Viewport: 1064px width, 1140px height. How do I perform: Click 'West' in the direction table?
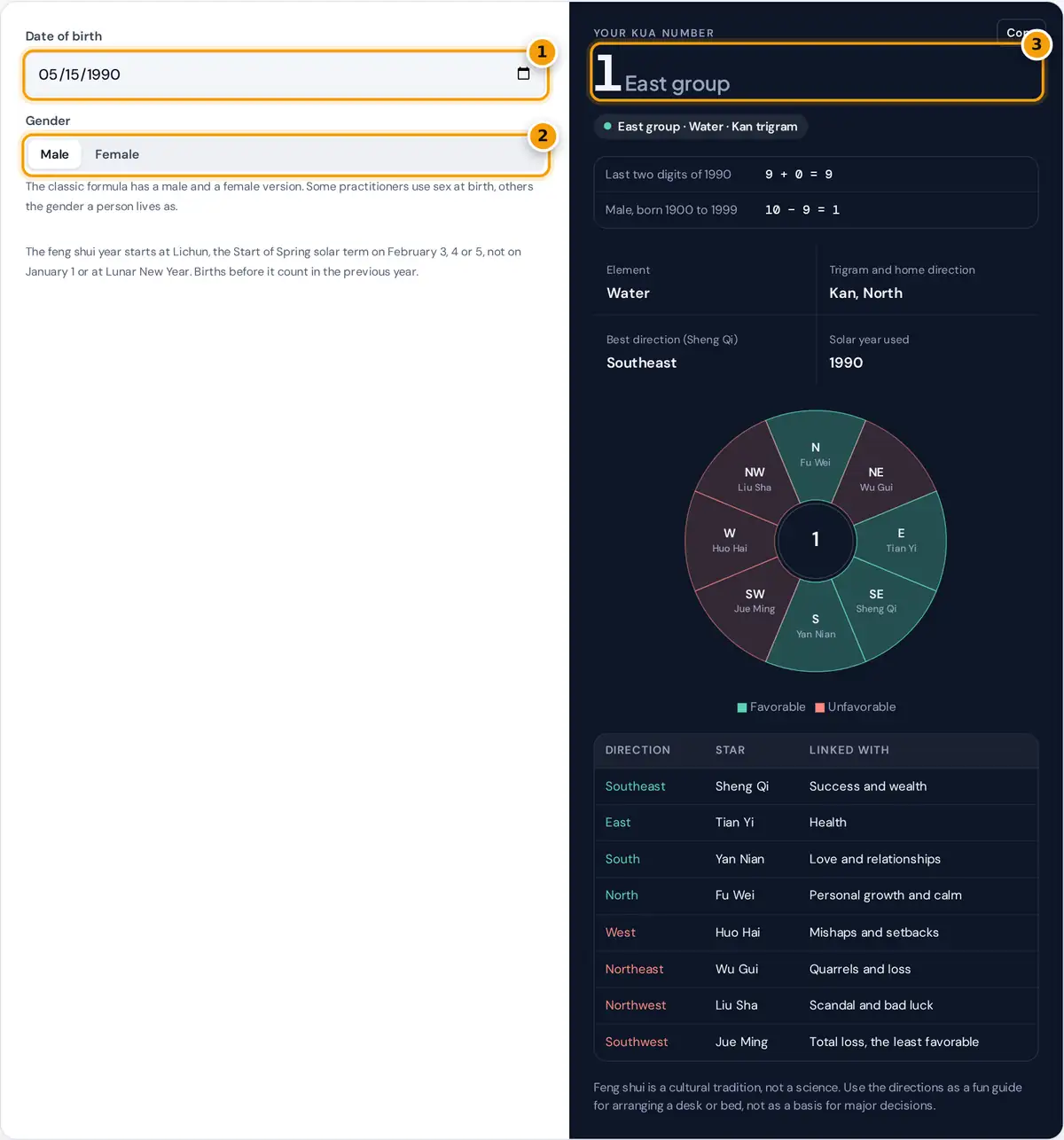[621, 933]
